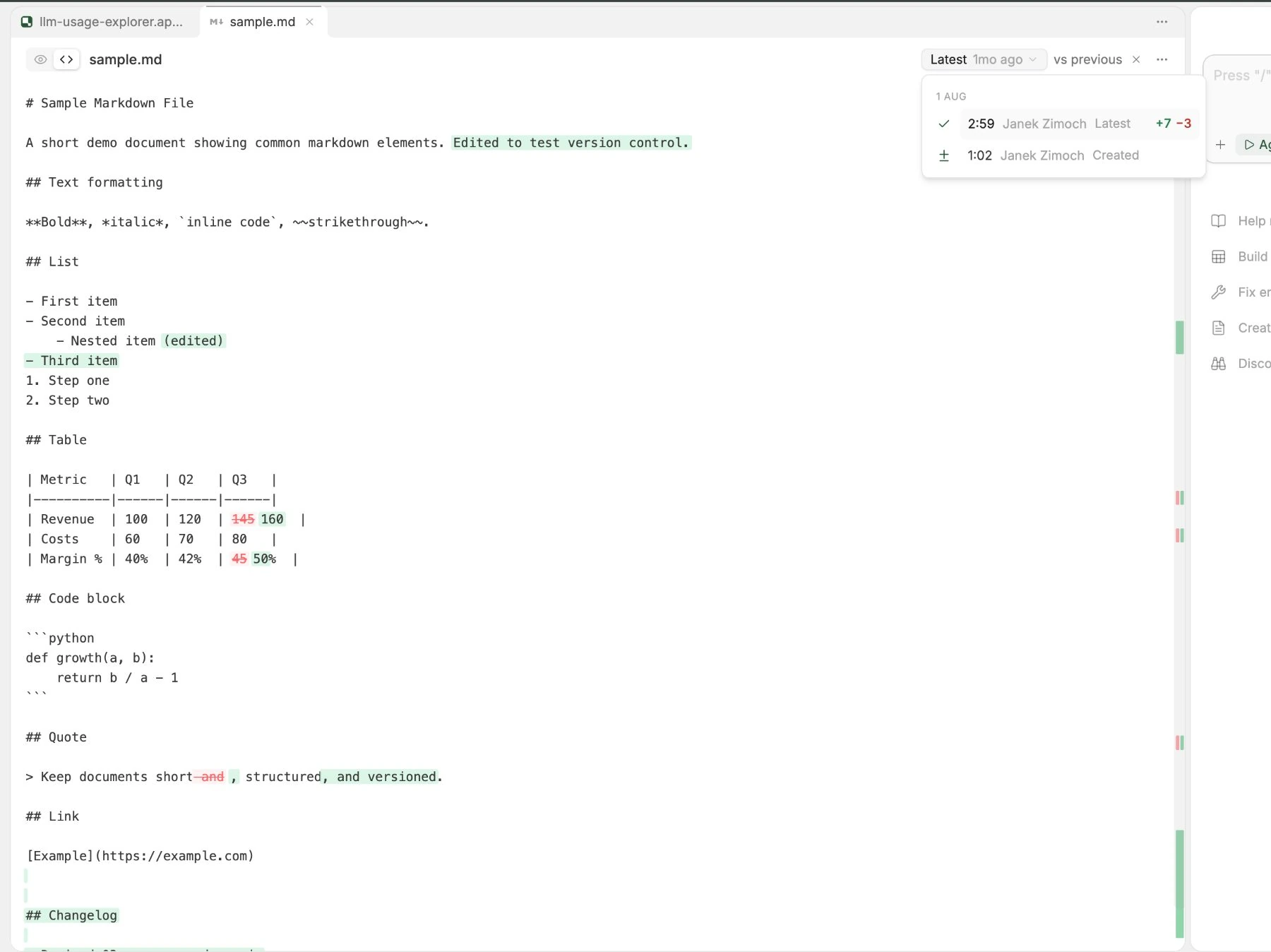Select the sample.md tab
Viewport: 1271px width, 952px height.
(263, 22)
